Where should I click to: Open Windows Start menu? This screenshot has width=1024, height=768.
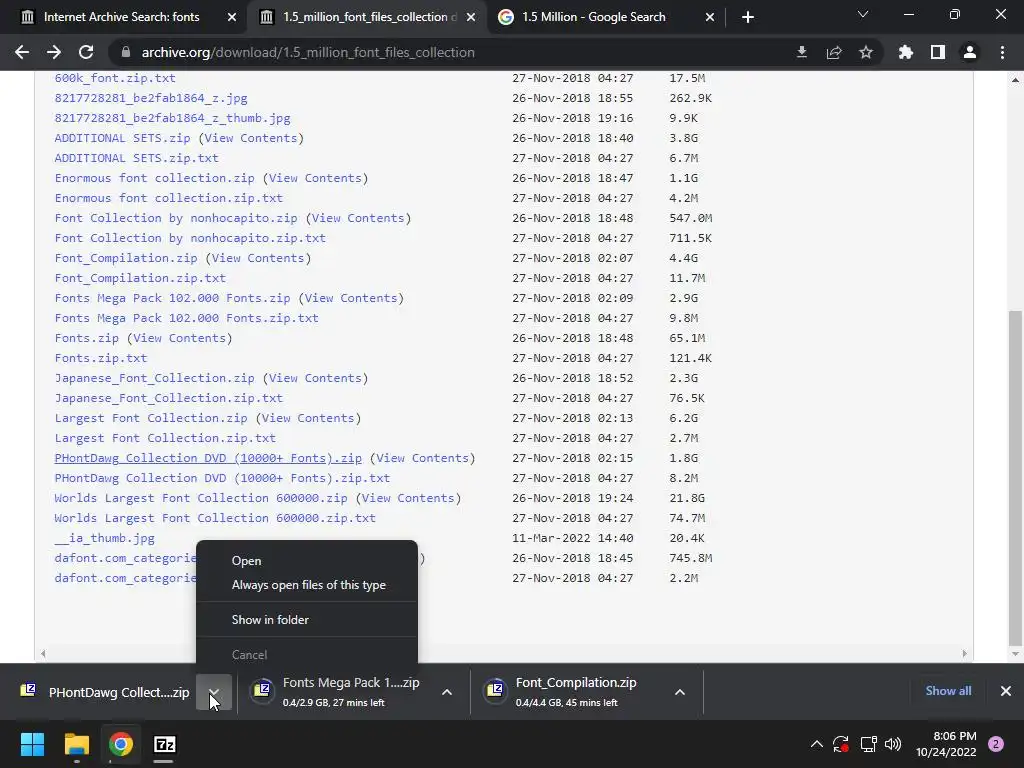point(32,744)
